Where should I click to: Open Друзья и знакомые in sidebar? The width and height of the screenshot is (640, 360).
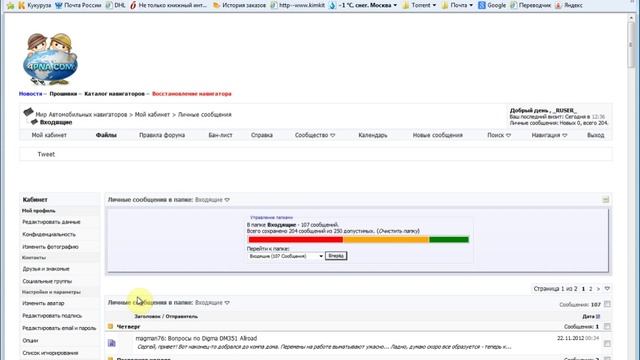point(46,269)
